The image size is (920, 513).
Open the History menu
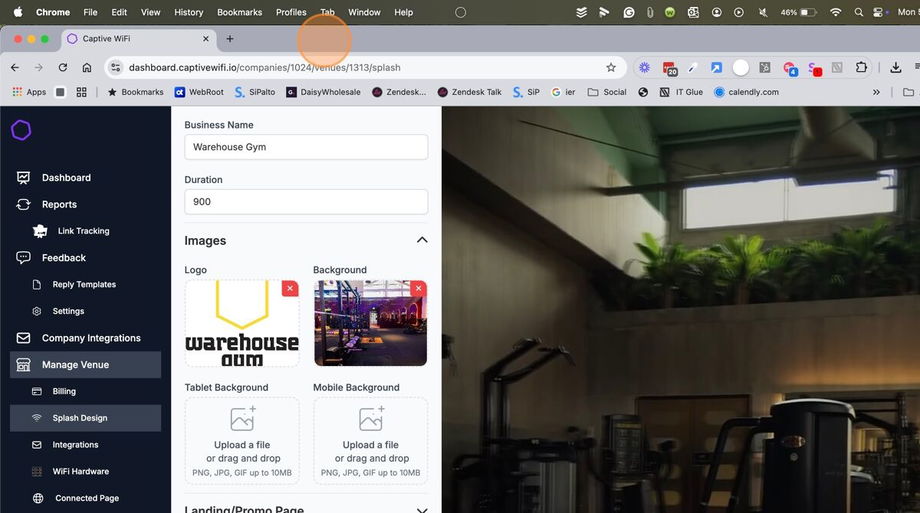point(188,12)
